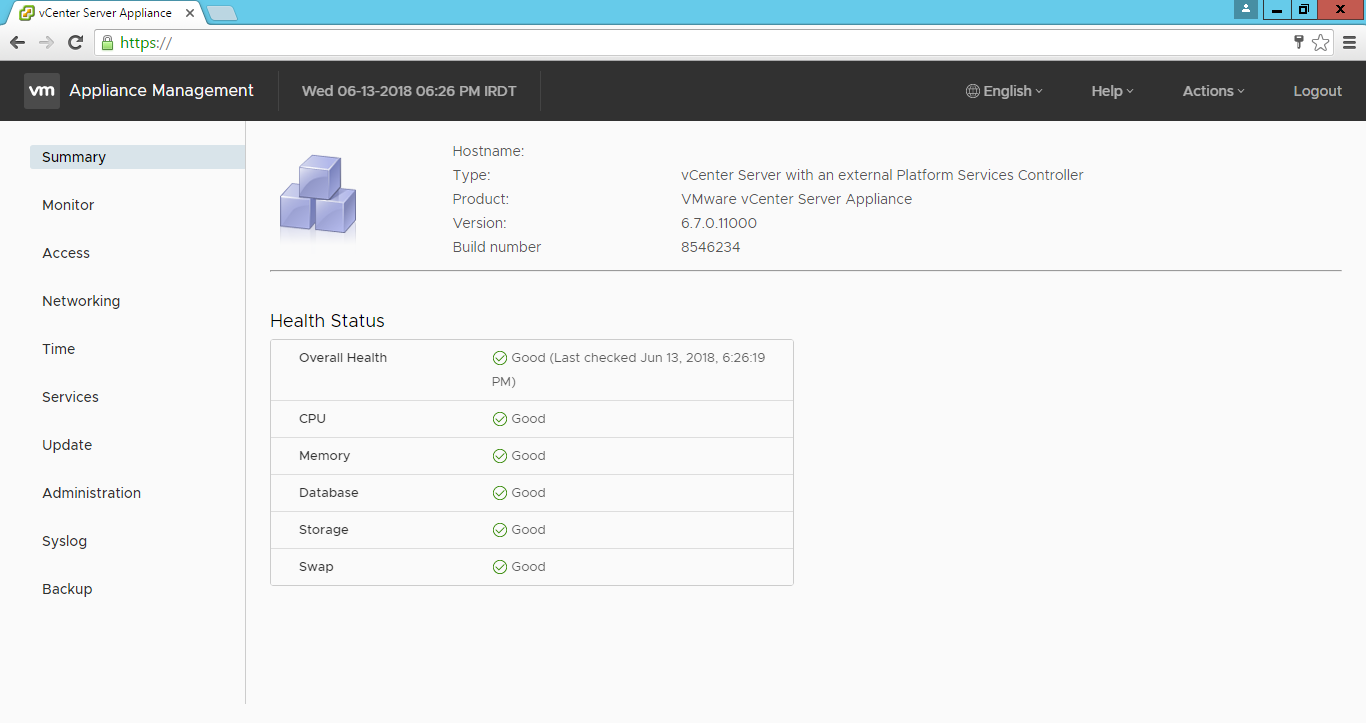Open the Backup section
1366x723 pixels.
coord(67,589)
